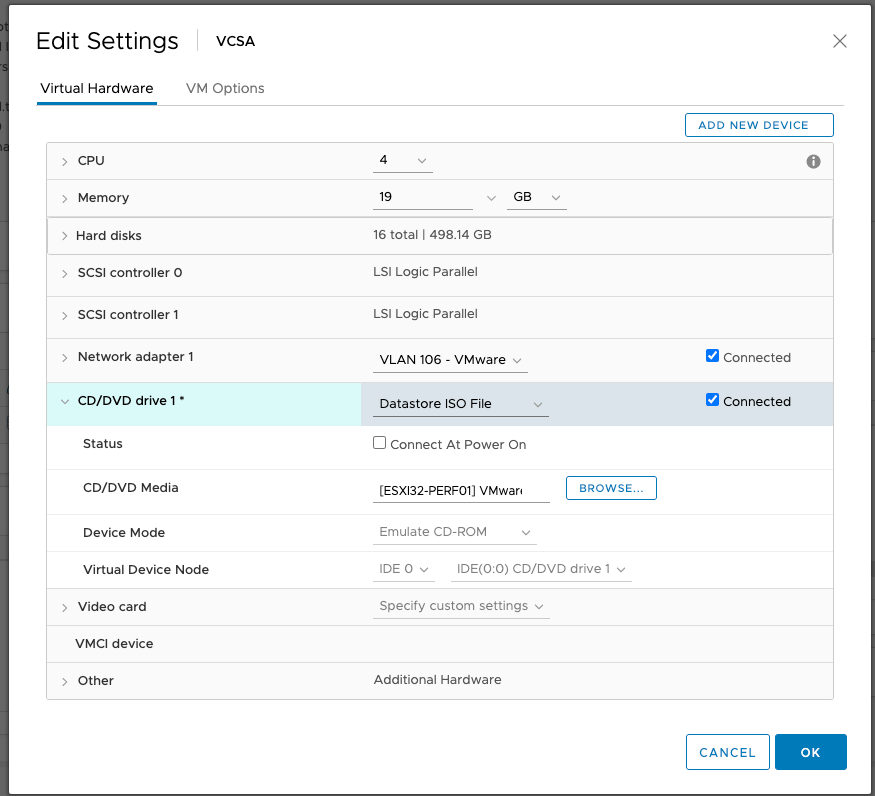Expand Network adapter 1 details
This screenshot has height=796, width=875.
65,357
